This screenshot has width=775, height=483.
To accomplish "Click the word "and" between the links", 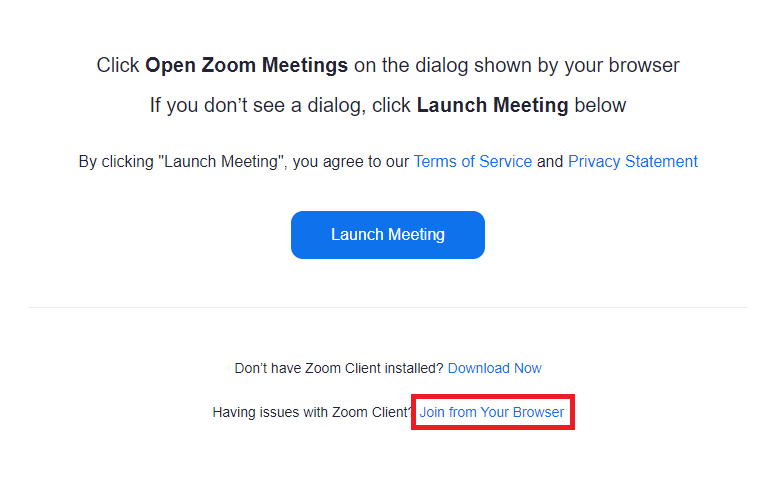I will tap(550, 161).
